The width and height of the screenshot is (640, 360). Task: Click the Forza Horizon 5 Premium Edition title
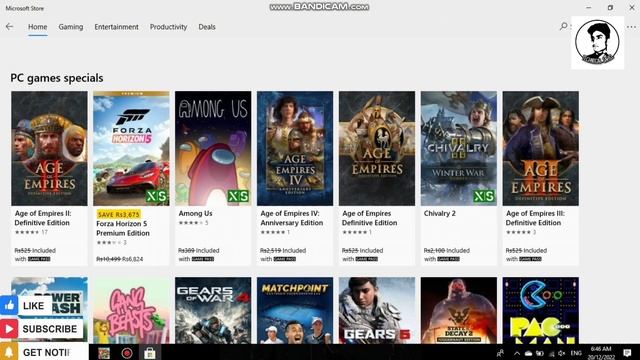pyautogui.click(x=123, y=228)
